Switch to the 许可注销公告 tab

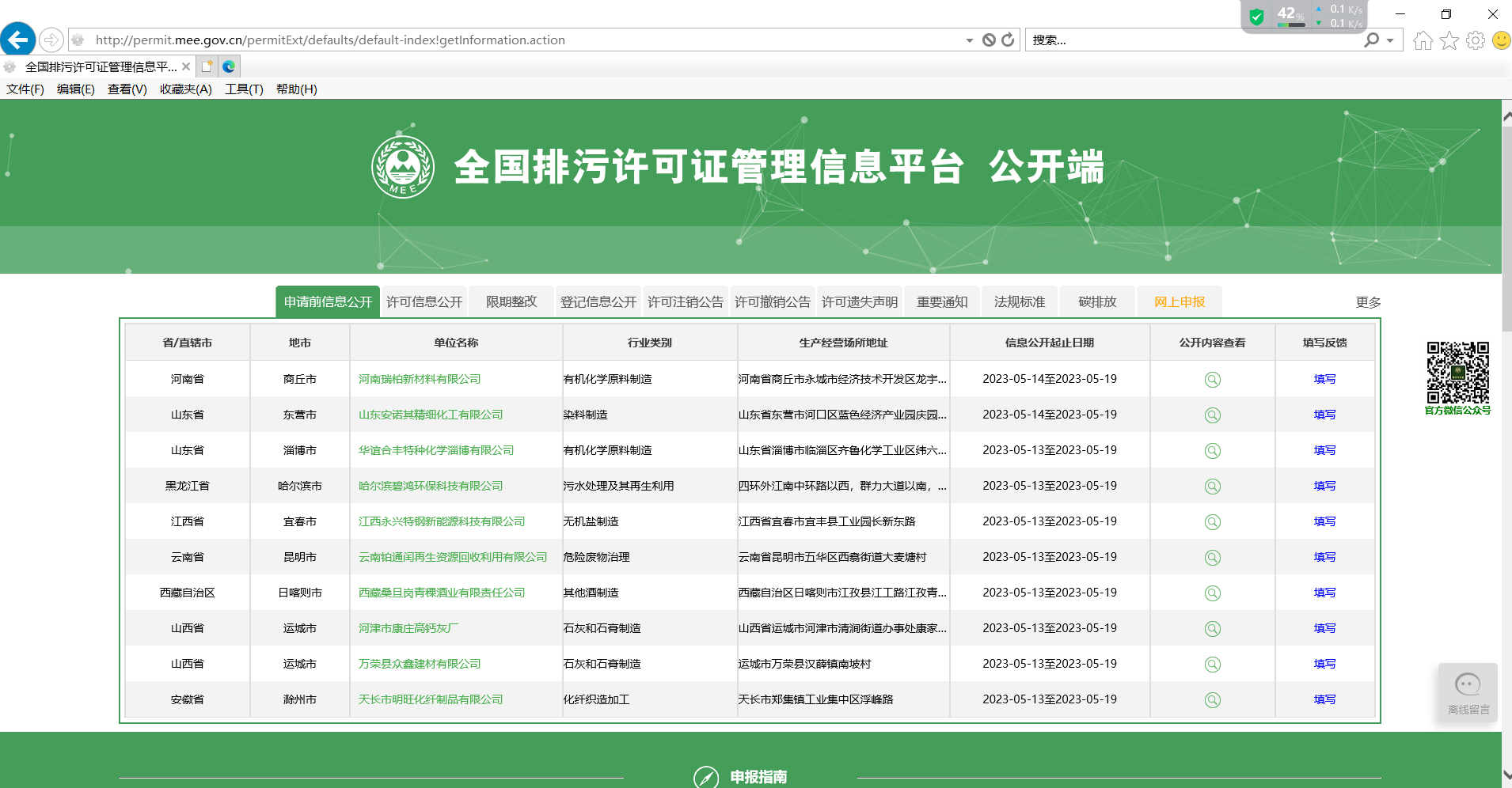click(686, 301)
